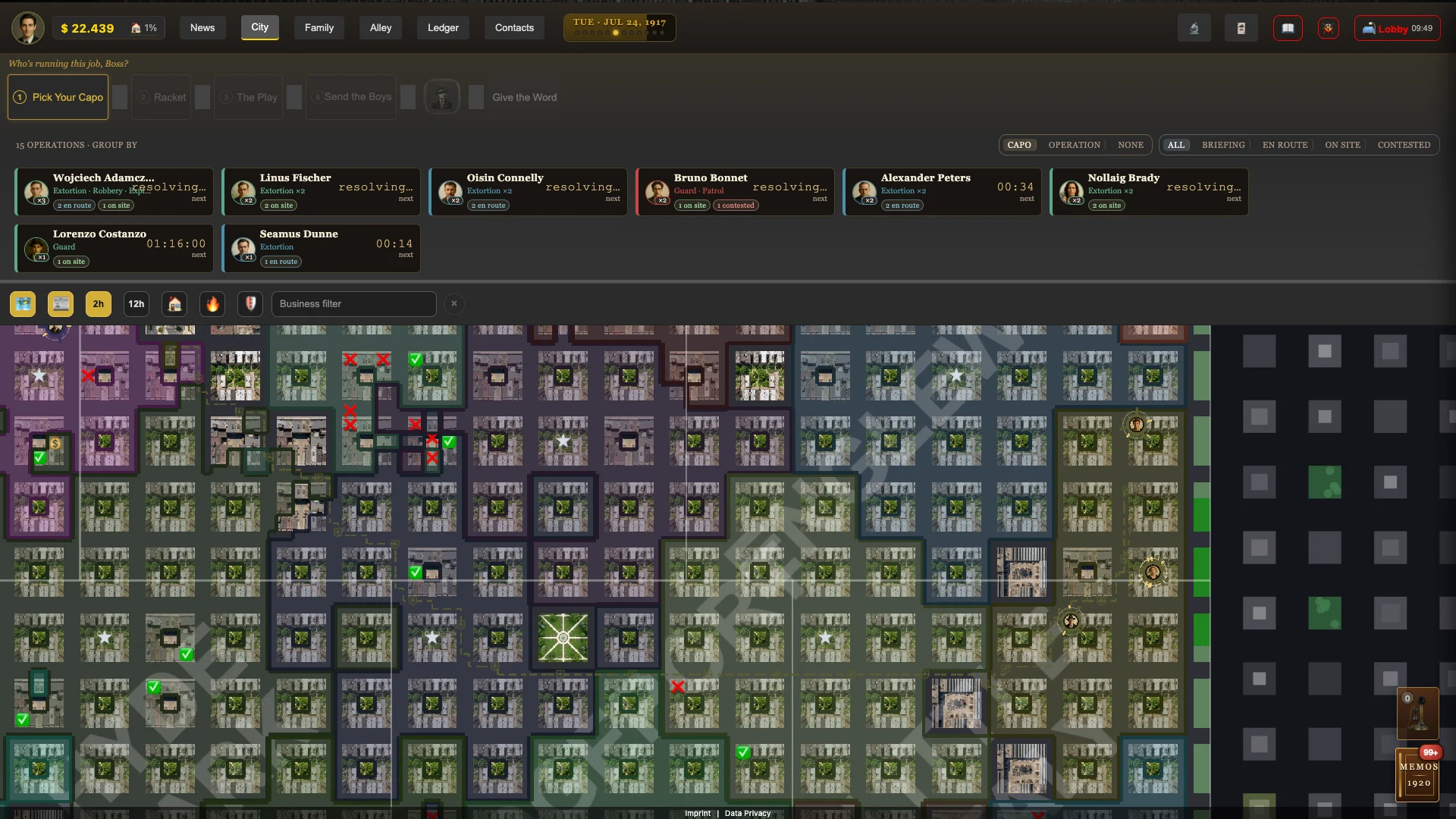The image size is (1456, 819).
Task: Focus the Business filter input
Action: pos(354,304)
